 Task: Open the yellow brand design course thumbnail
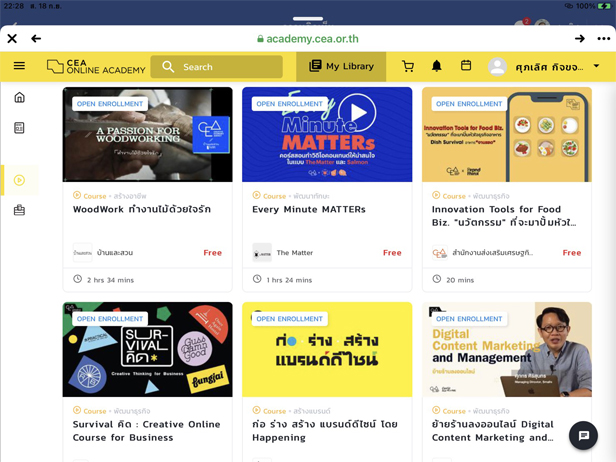327,349
